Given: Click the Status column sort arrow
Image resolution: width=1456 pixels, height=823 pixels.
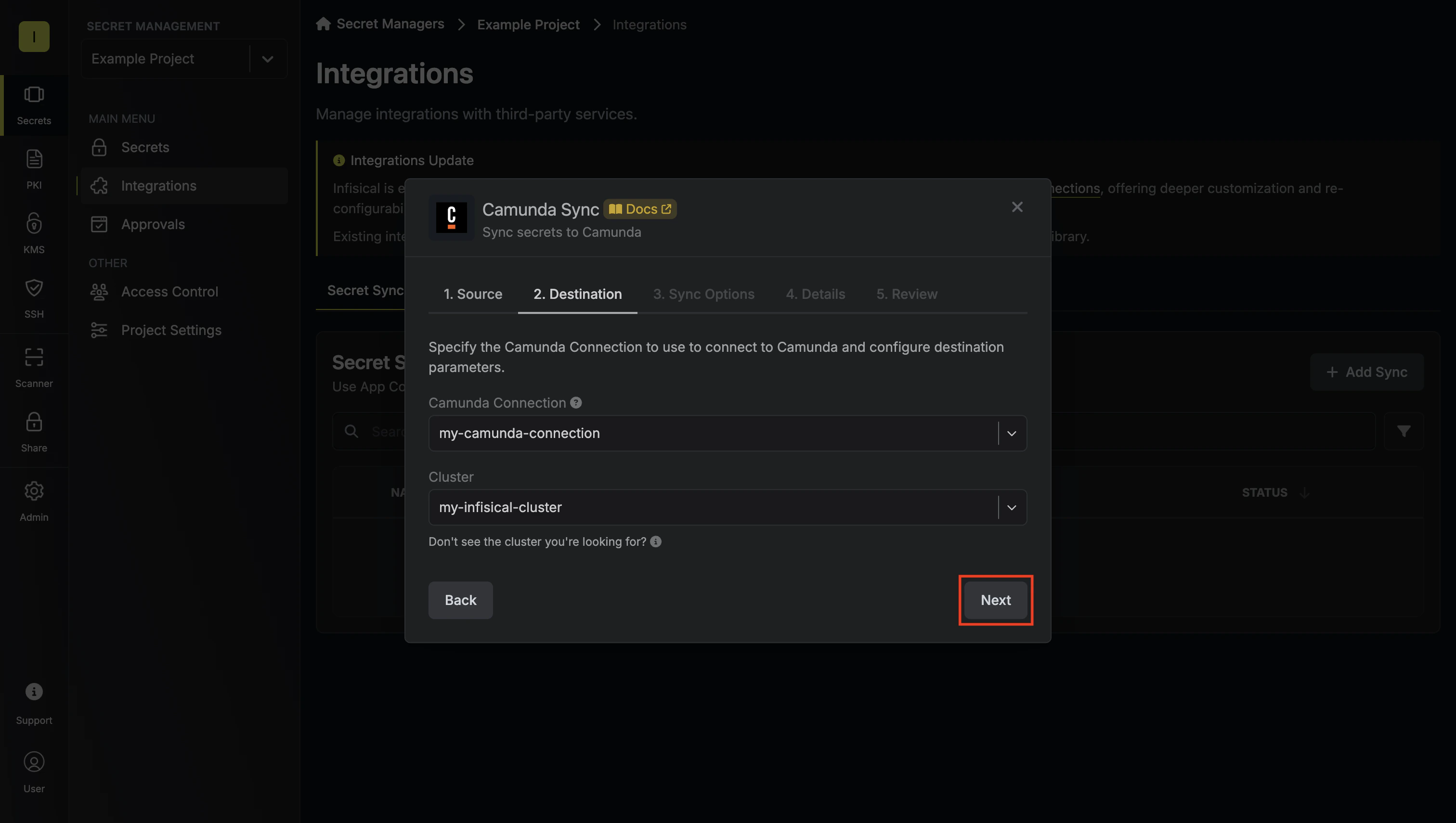Looking at the screenshot, I should click(x=1304, y=492).
